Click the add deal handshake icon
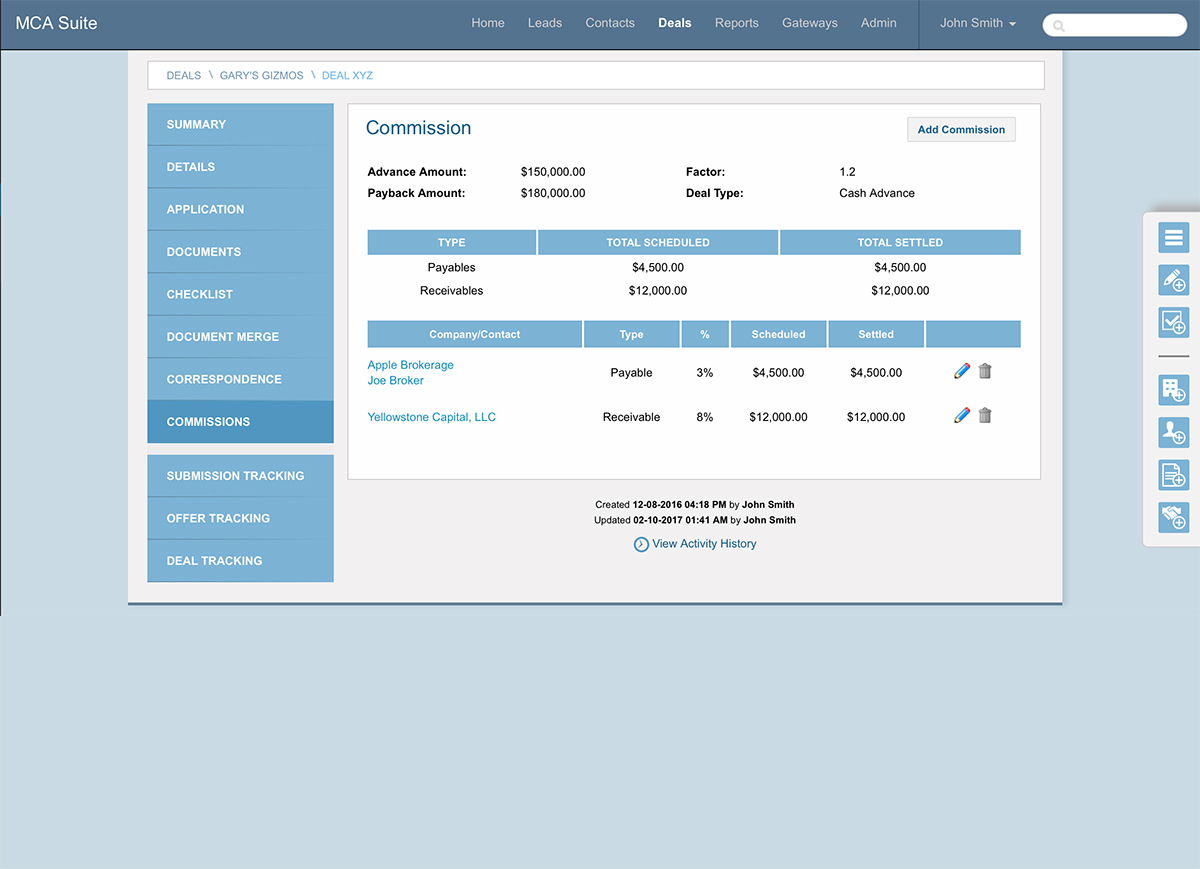The width and height of the screenshot is (1200, 869). click(1173, 517)
